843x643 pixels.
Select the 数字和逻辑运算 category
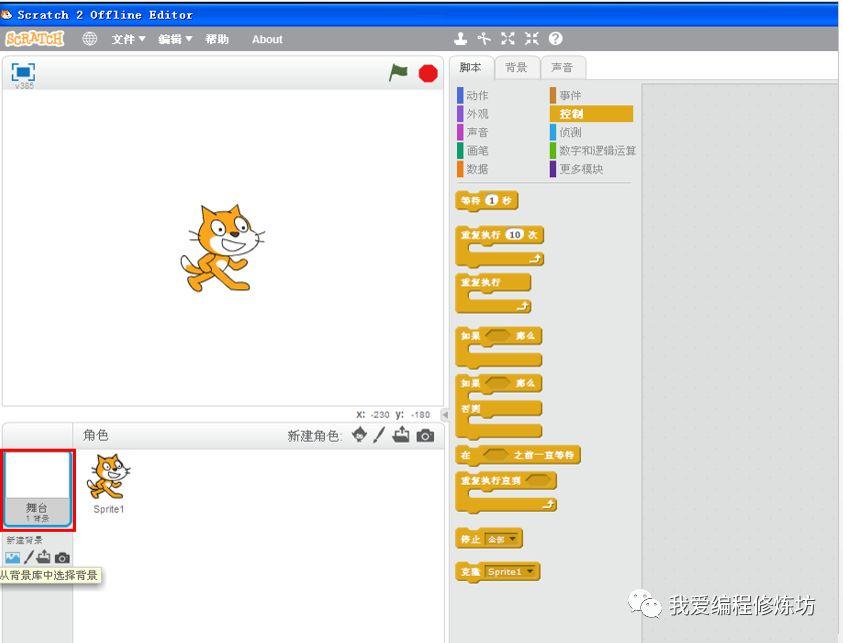click(x=593, y=151)
